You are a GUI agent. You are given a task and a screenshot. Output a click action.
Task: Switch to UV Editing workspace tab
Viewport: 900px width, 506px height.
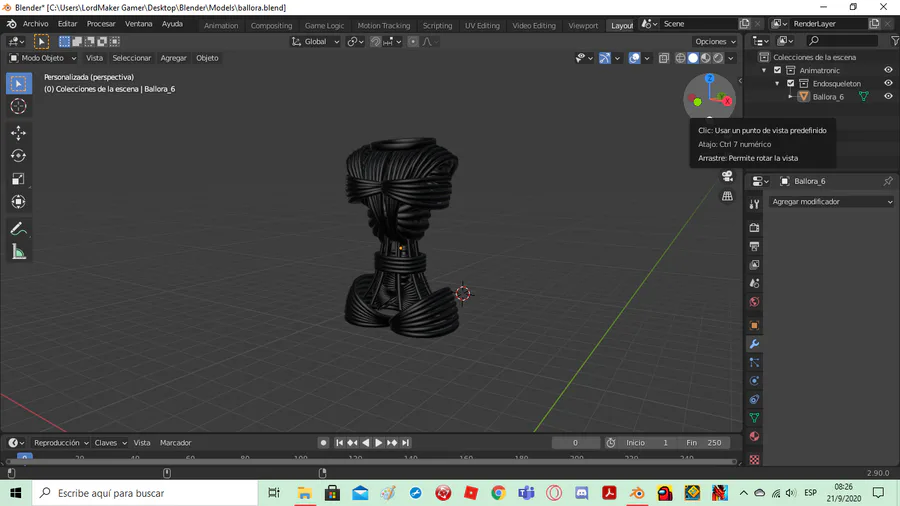coord(482,25)
